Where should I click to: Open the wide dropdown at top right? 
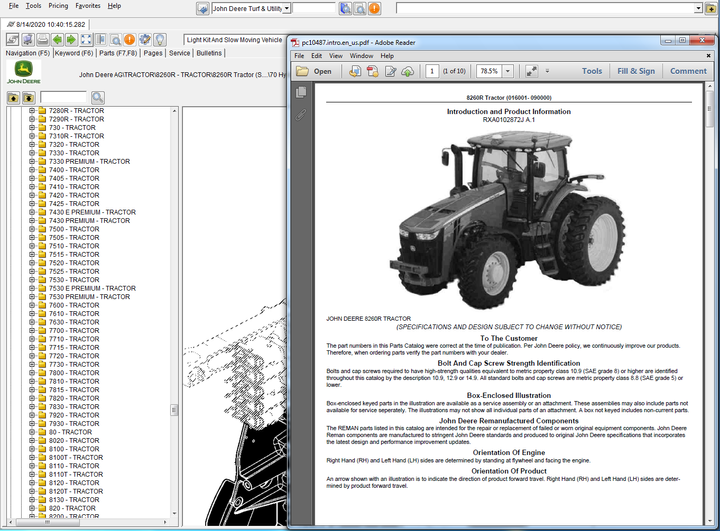click(698, 8)
